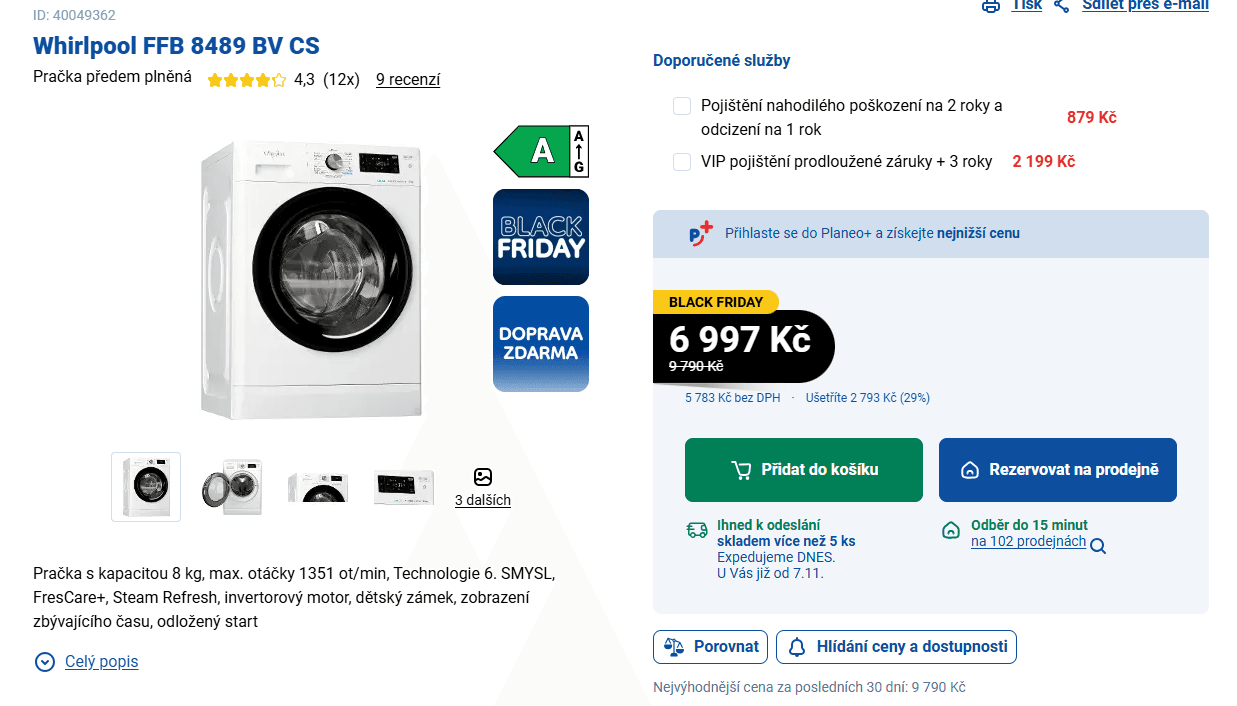Enable VIP extended warranty + 3 years
The image size is (1237, 706).
tap(682, 162)
